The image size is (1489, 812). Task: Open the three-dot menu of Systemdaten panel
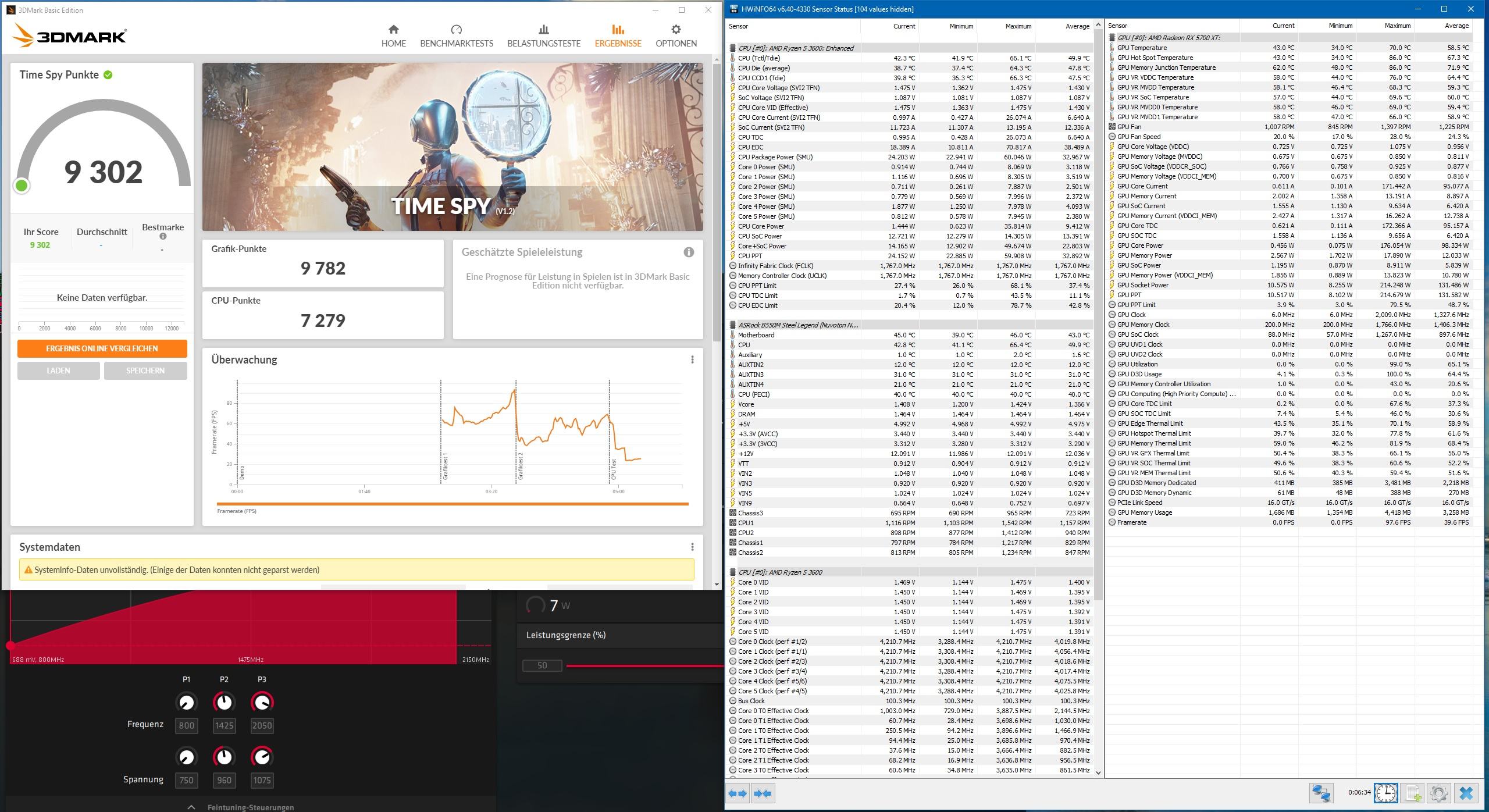click(692, 547)
